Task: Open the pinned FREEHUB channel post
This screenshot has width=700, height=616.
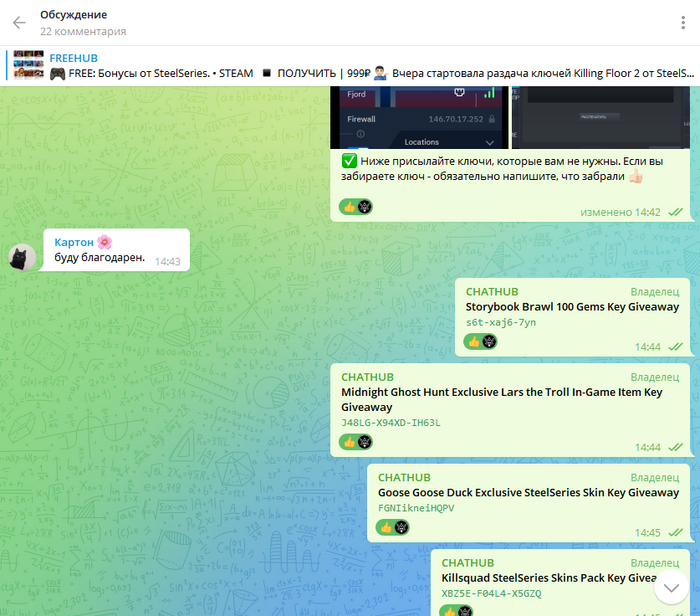Action: 350,66
